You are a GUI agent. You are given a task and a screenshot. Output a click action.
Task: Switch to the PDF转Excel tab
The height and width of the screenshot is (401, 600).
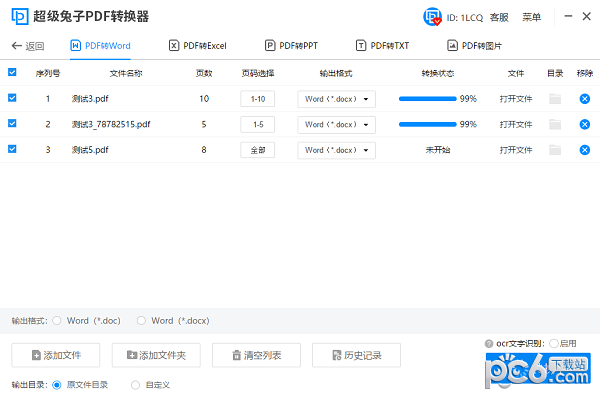tap(198, 46)
